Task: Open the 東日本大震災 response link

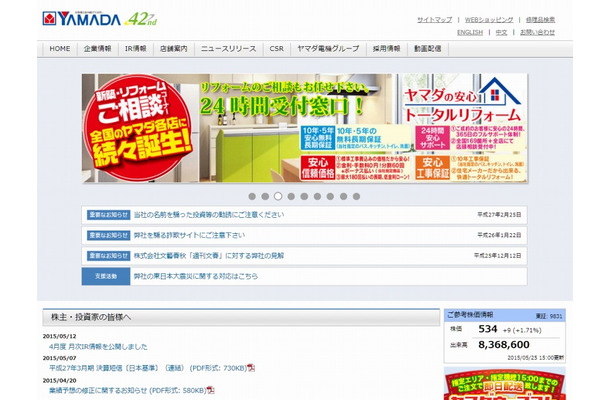Action: click(x=196, y=276)
